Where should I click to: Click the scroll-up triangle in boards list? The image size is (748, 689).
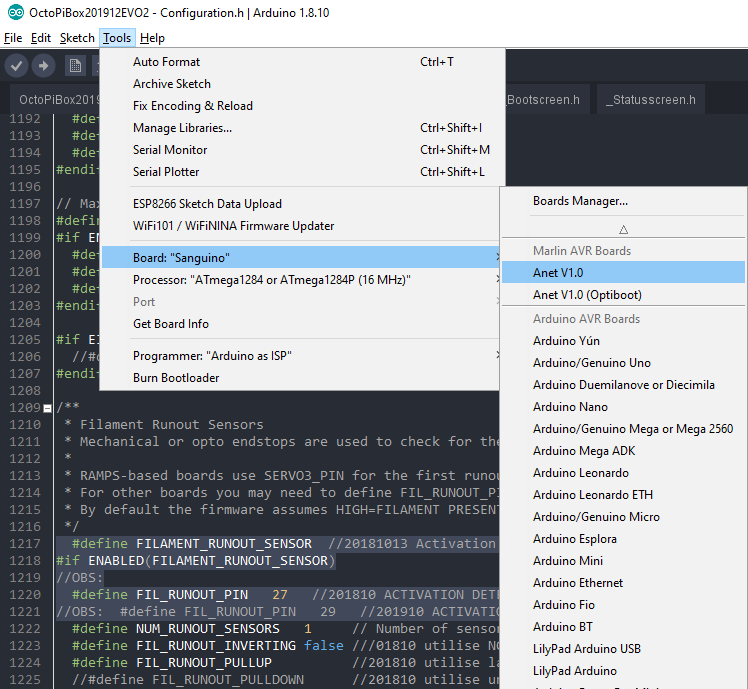tap(623, 230)
